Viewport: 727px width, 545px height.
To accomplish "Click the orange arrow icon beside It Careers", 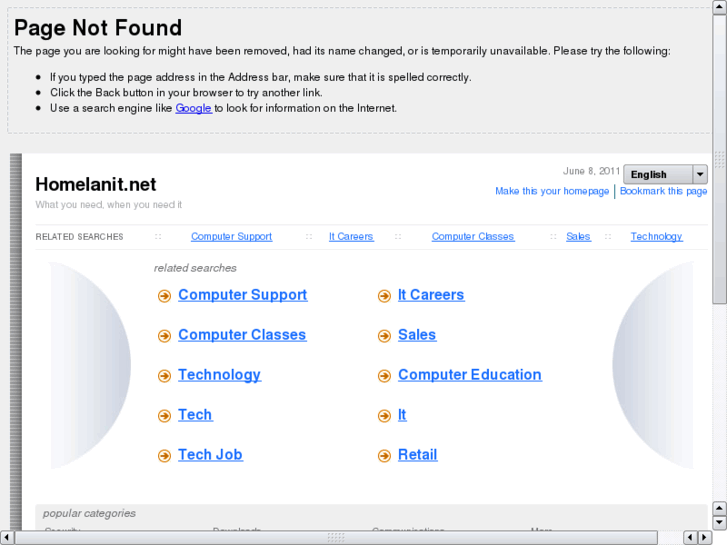I will pos(384,296).
